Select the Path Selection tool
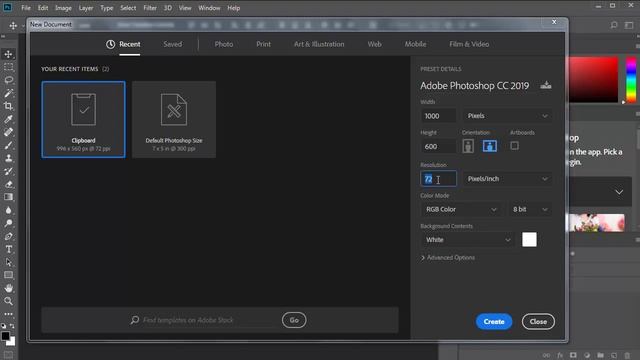The height and width of the screenshot is (360, 640). (8, 262)
